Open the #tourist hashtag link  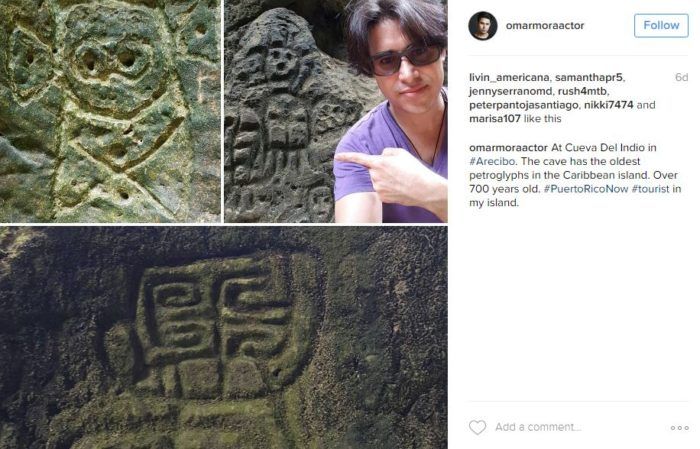click(x=650, y=189)
